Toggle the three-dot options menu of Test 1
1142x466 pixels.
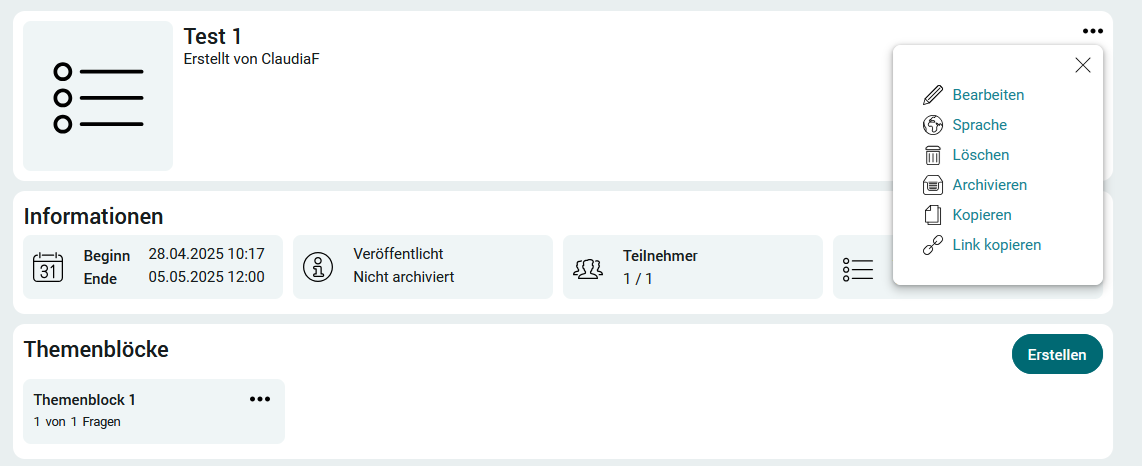pyautogui.click(x=1092, y=31)
